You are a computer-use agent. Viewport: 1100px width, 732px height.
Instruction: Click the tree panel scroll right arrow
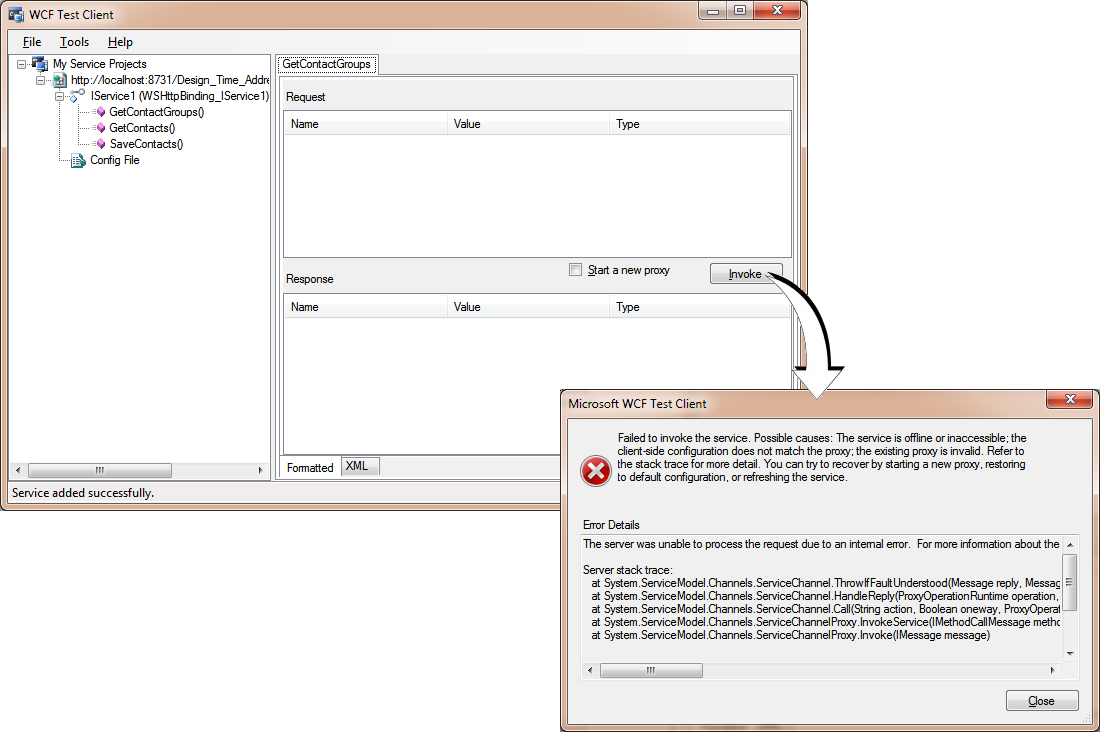(x=260, y=470)
